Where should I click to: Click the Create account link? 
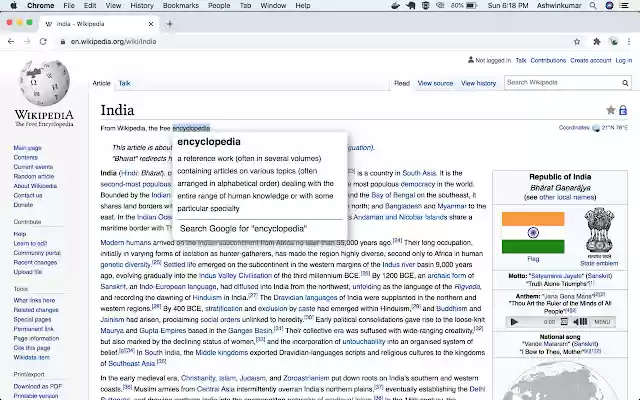(x=591, y=60)
